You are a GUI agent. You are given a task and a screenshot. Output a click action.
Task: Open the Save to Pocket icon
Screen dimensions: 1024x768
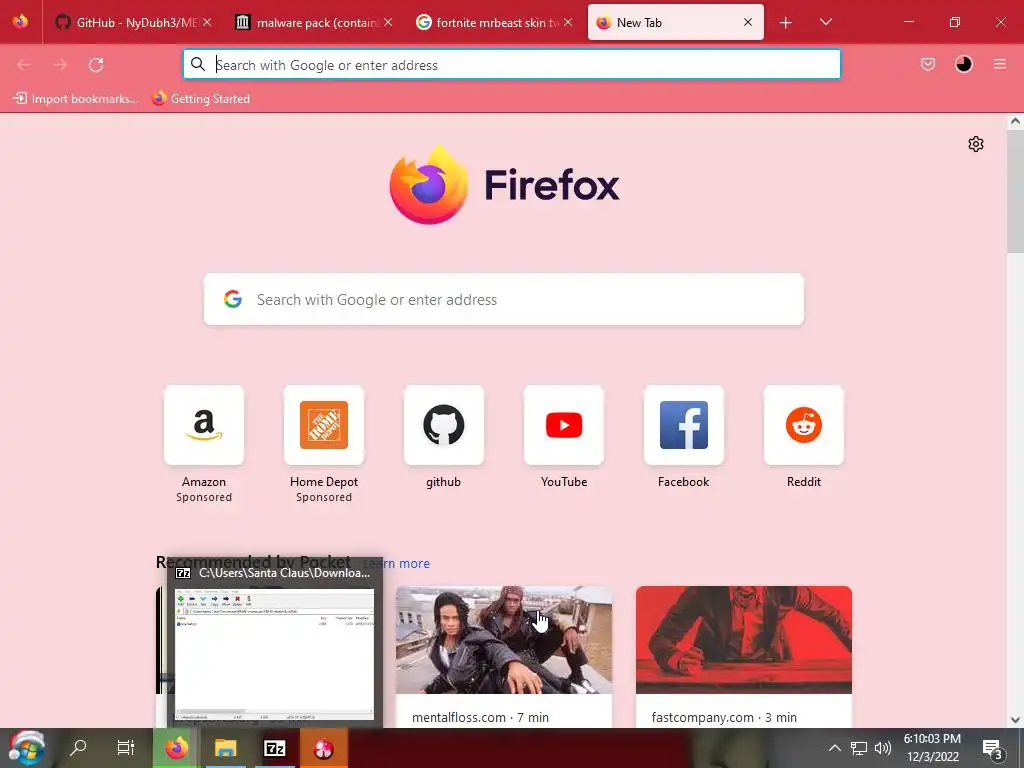(x=927, y=64)
